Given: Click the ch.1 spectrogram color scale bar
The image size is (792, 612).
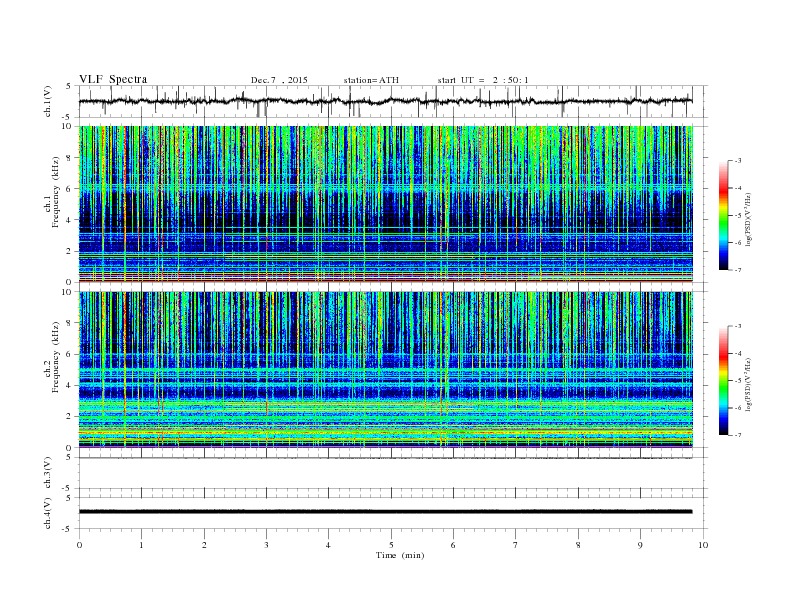Looking at the screenshot, I should coord(723,215).
